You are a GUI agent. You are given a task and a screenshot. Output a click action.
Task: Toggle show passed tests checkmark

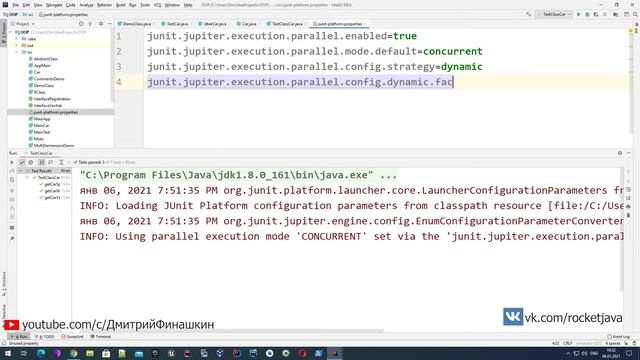pyautogui.click(x=22, y=162)
